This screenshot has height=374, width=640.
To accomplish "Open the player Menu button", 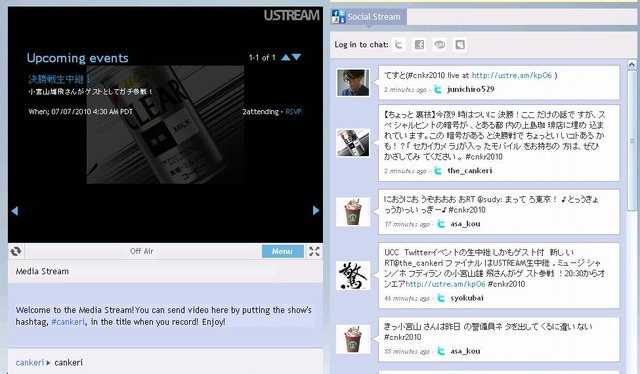I will (282, 251).
